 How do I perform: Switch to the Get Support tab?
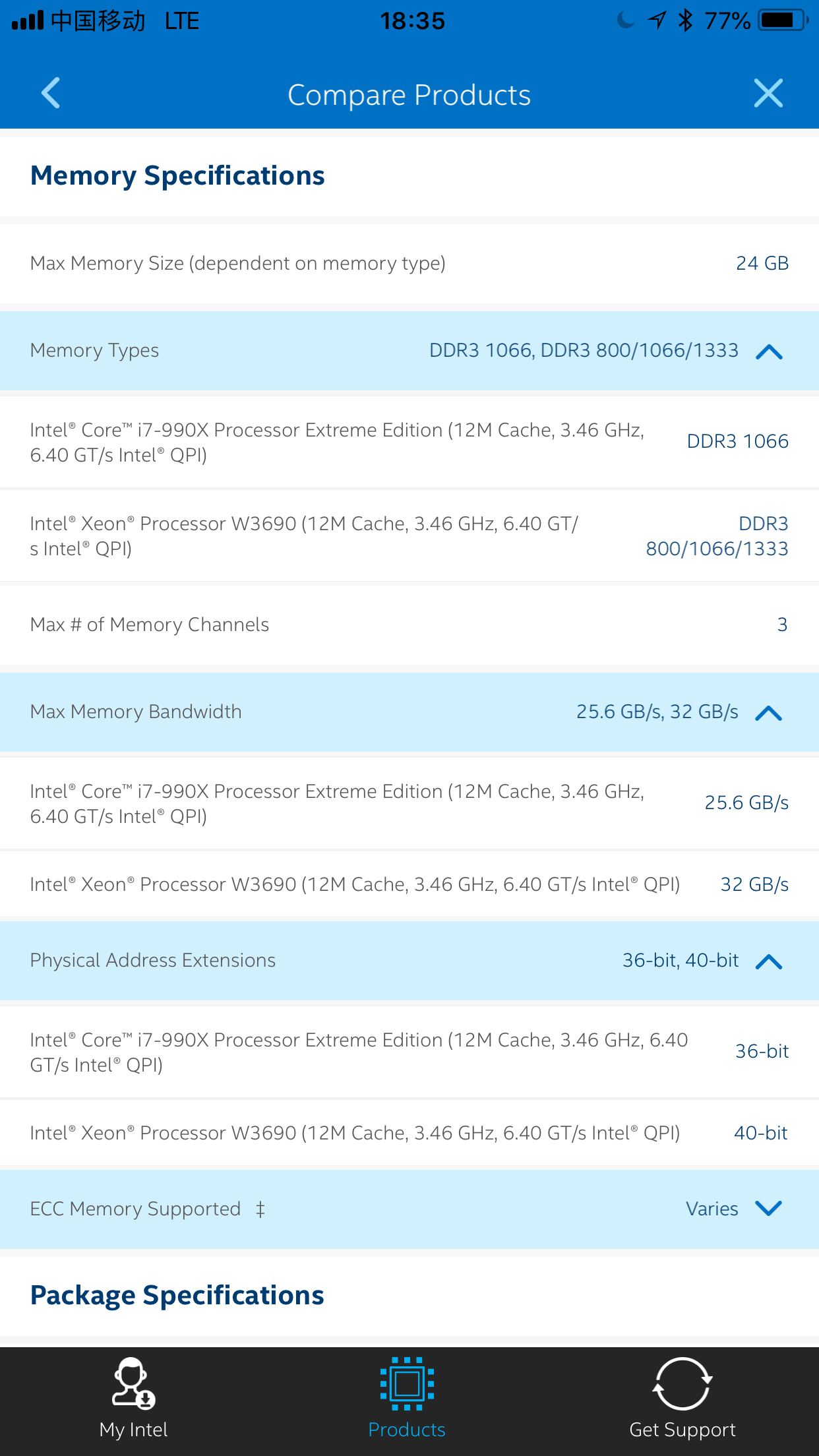tap(682, 1429)
